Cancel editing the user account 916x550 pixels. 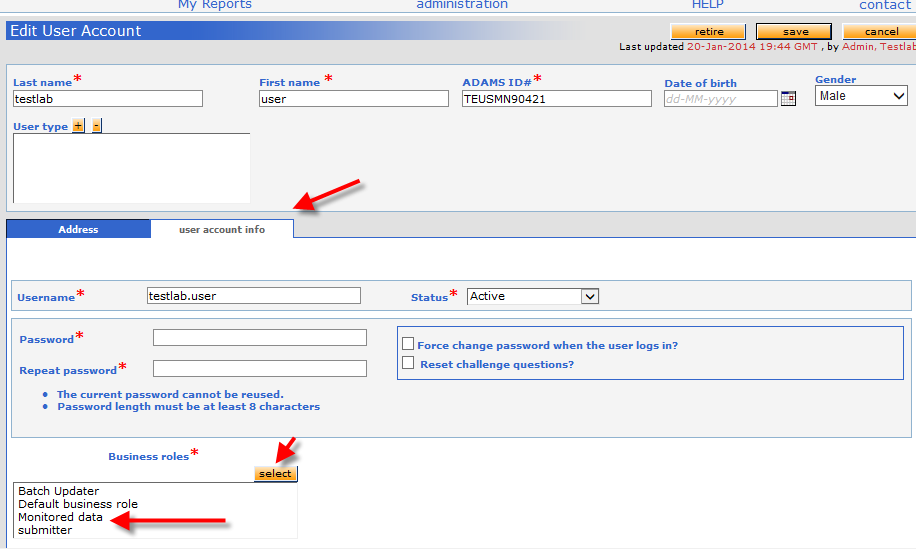(x=880, y=32)
